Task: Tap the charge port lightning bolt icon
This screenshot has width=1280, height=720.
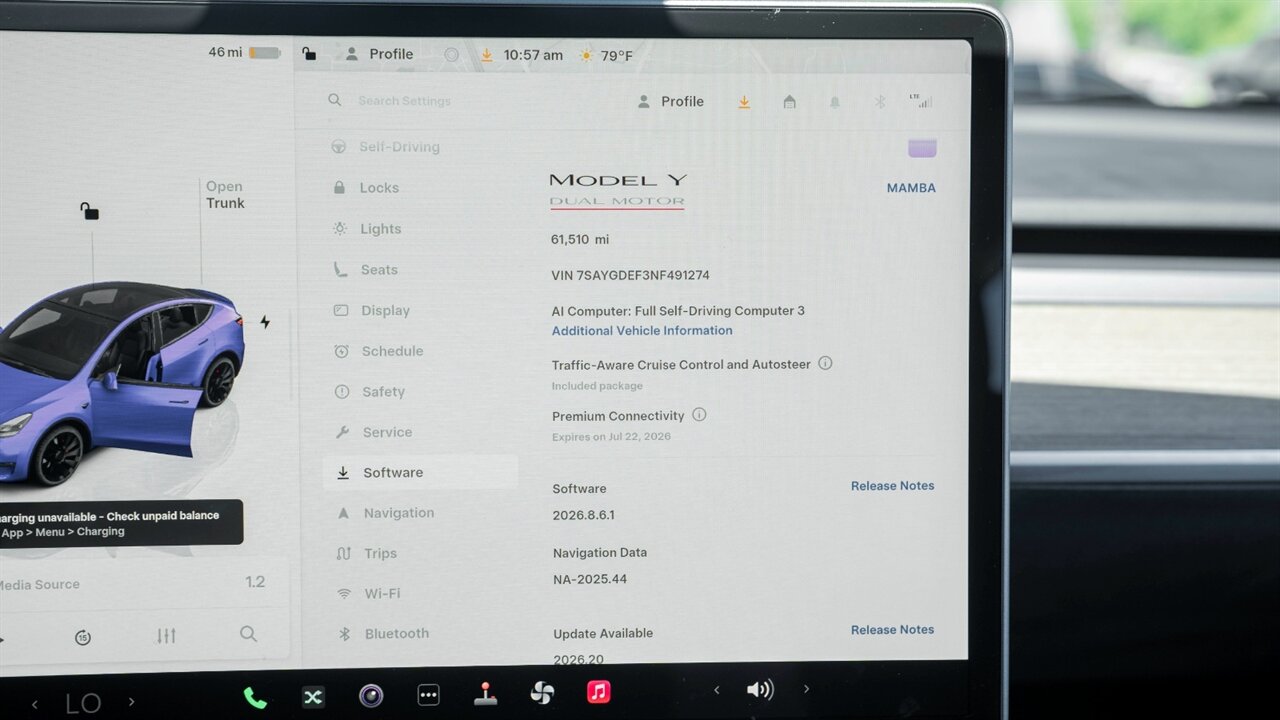Action: coord(265,322)
